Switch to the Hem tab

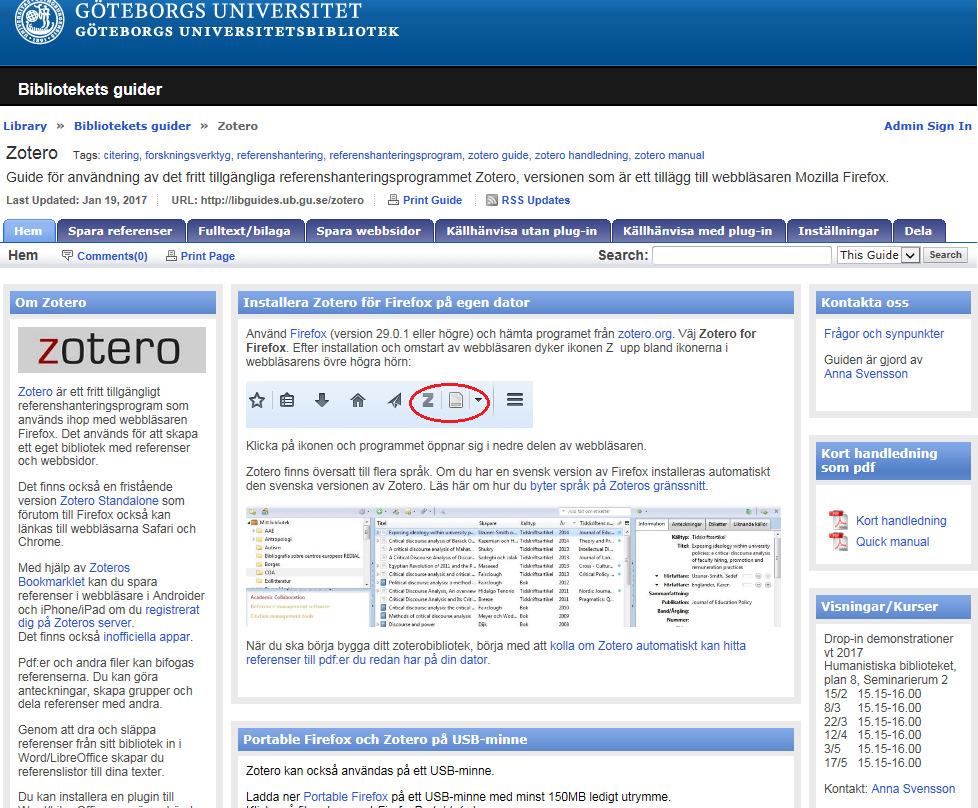(x=28, y=231)
